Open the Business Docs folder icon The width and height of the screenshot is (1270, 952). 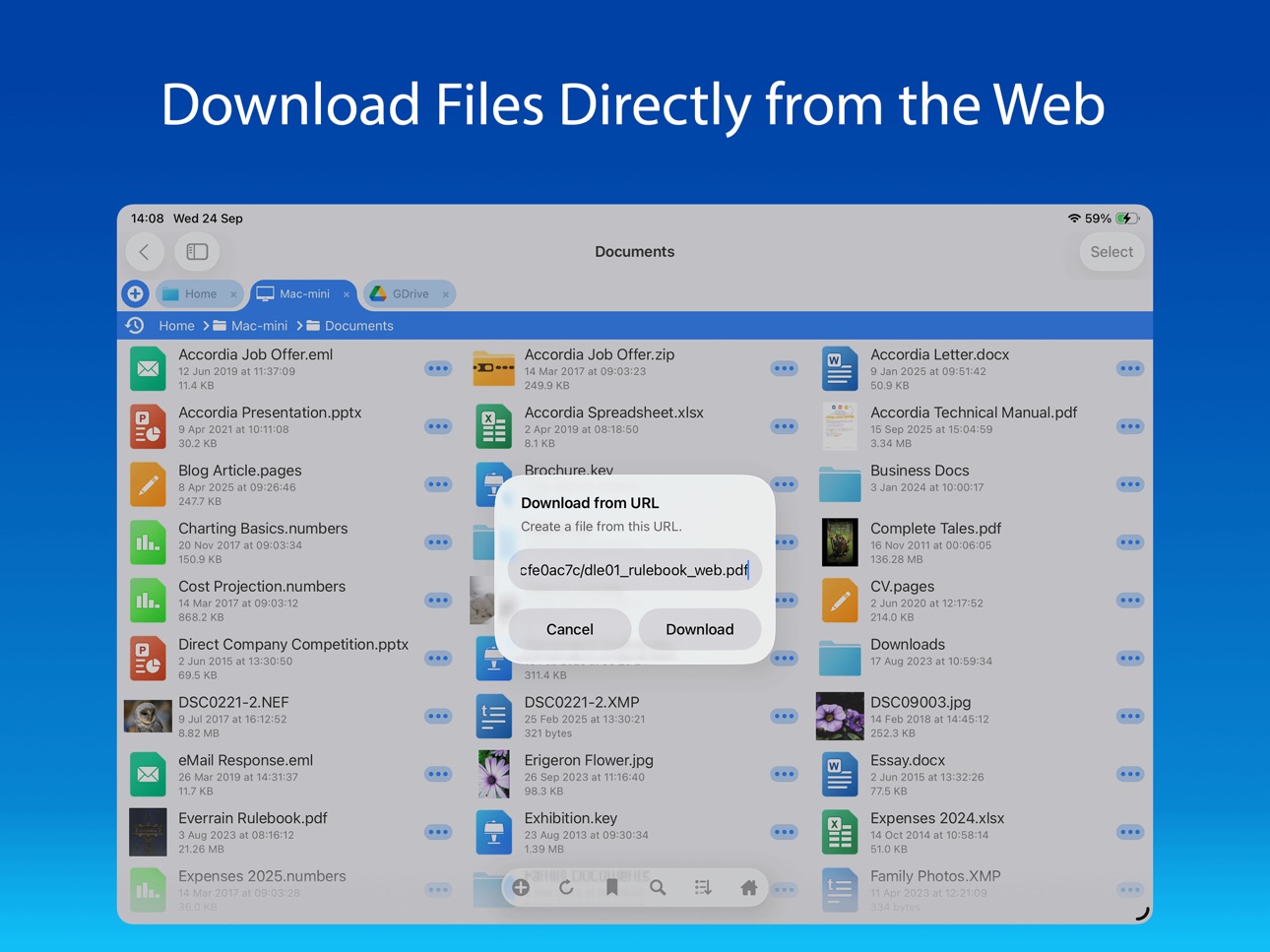(839, 484)
